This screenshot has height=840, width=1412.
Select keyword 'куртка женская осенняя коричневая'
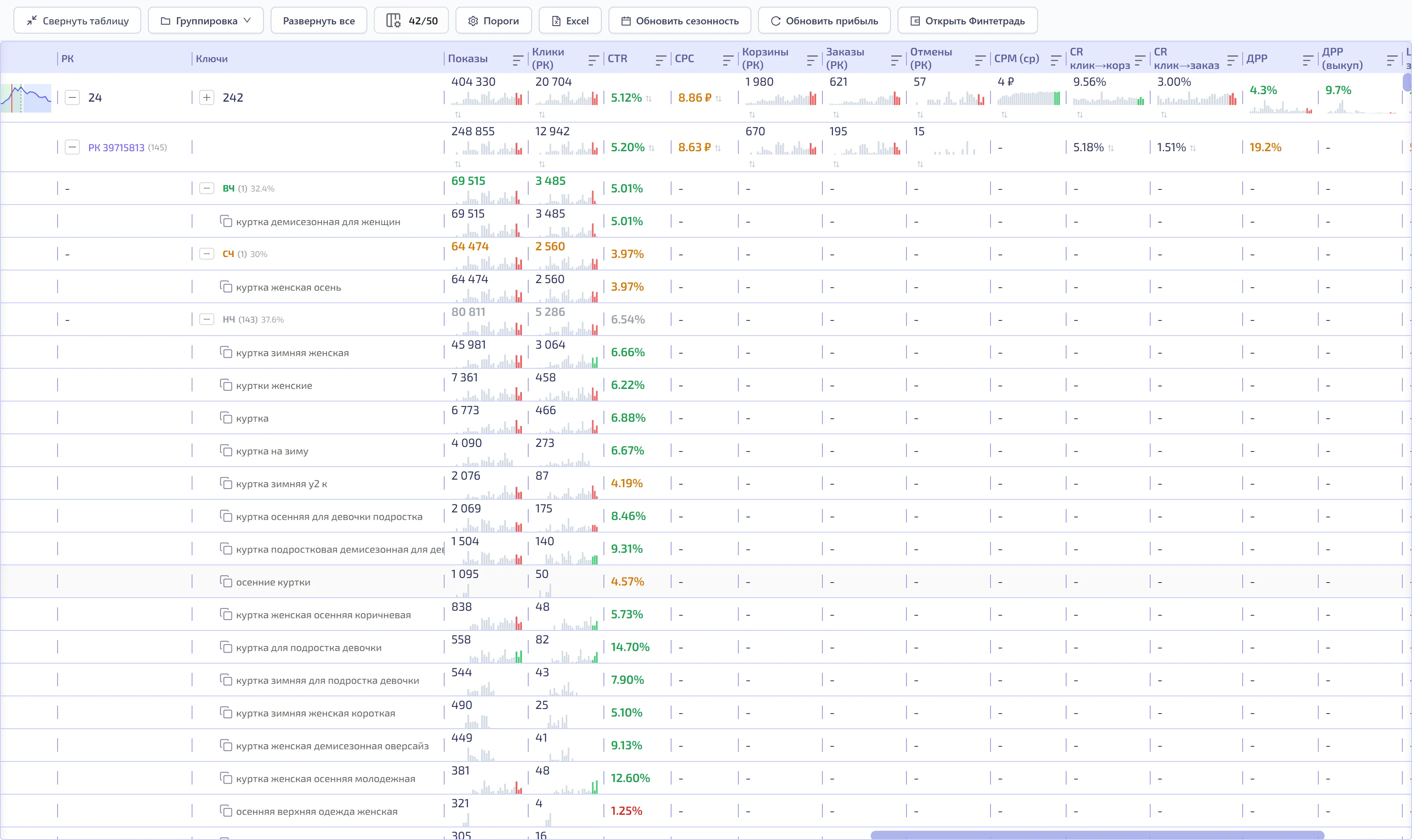pyautogui.click(x=324, y=615)
